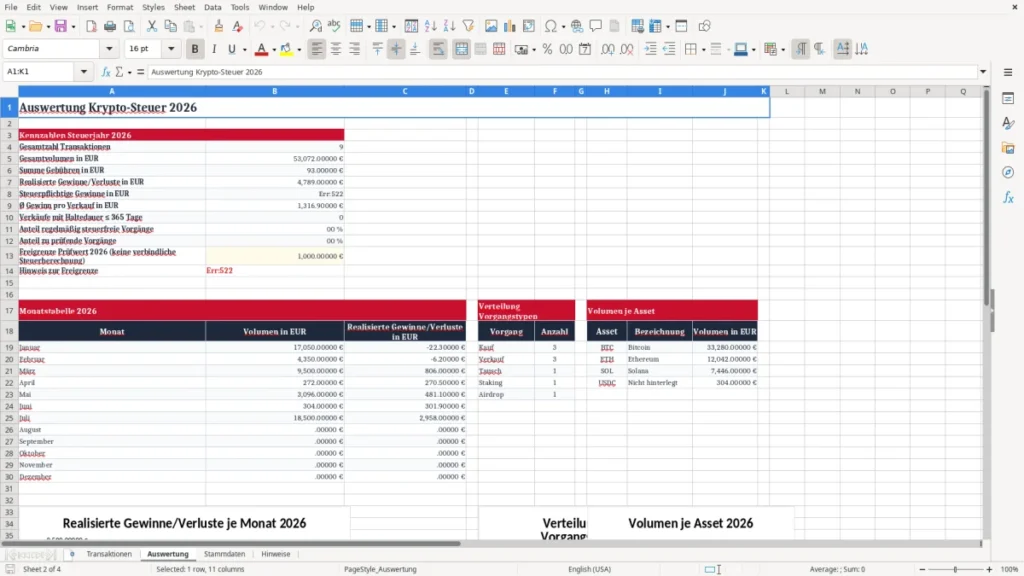This screenshot has height=576, width=1024.
Task: Insert a comment
Action: [596, 26]
